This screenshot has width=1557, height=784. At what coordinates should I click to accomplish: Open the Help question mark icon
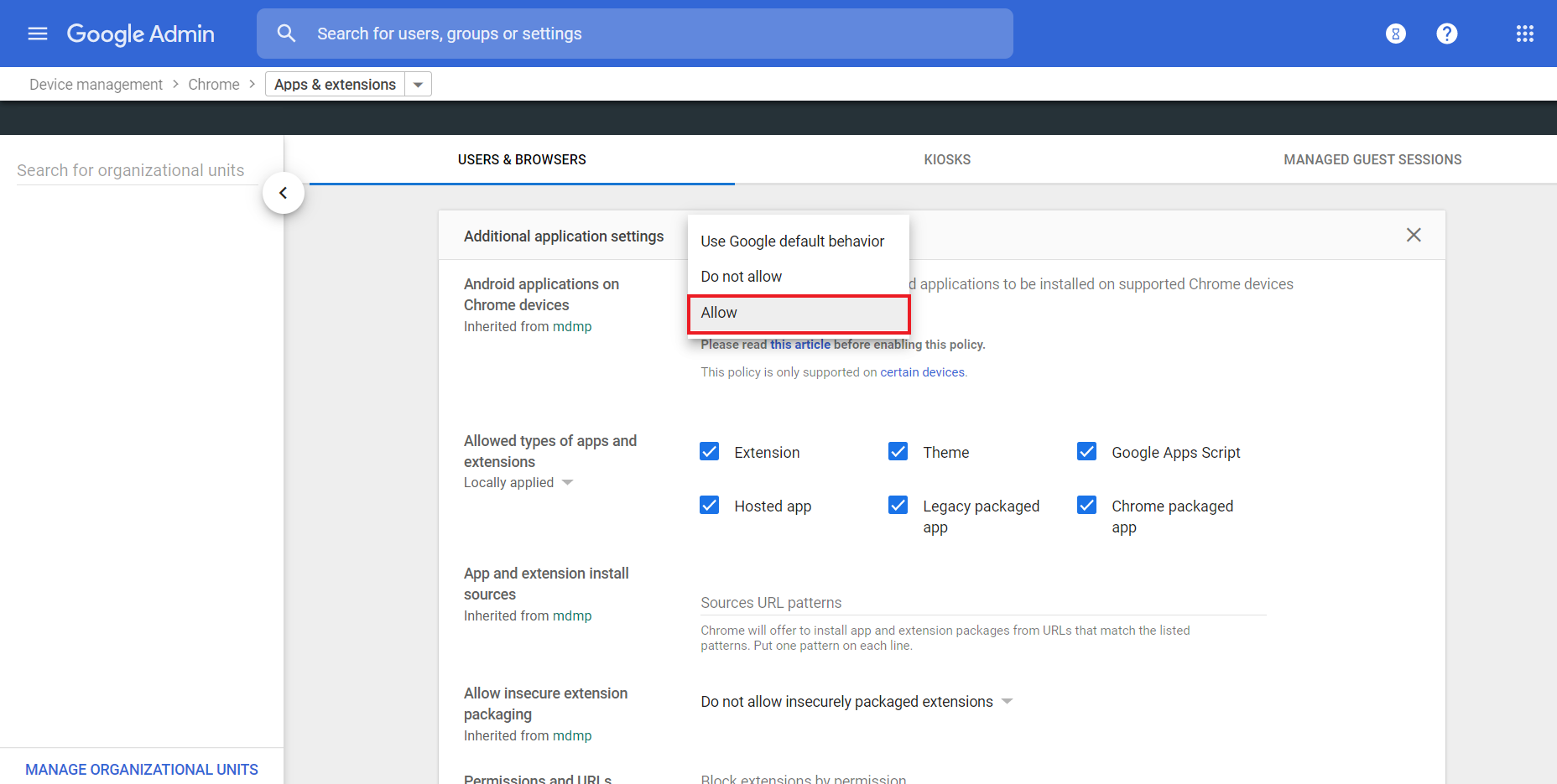(x=1447, y=34)
